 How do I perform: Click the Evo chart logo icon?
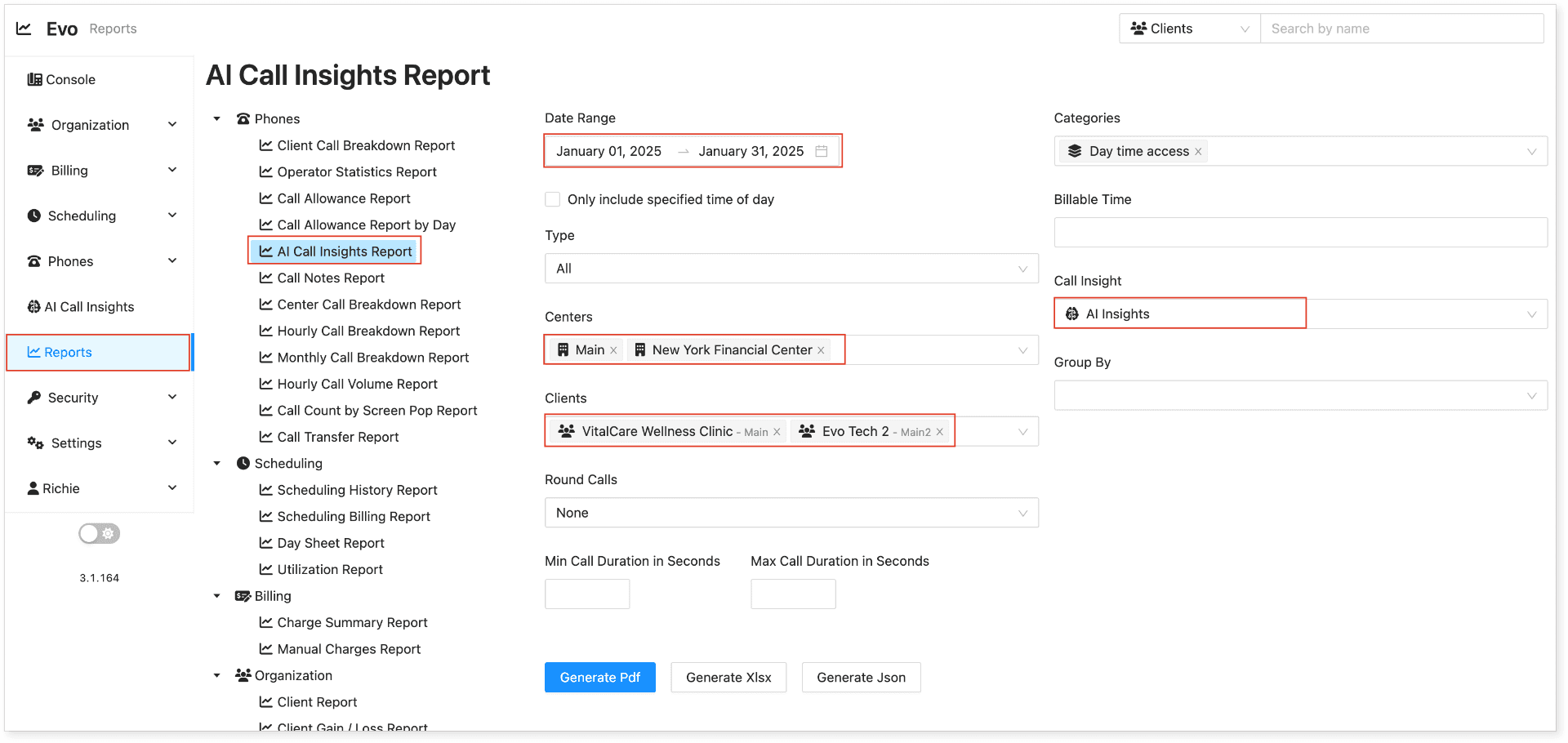click(x=24, y=29)
